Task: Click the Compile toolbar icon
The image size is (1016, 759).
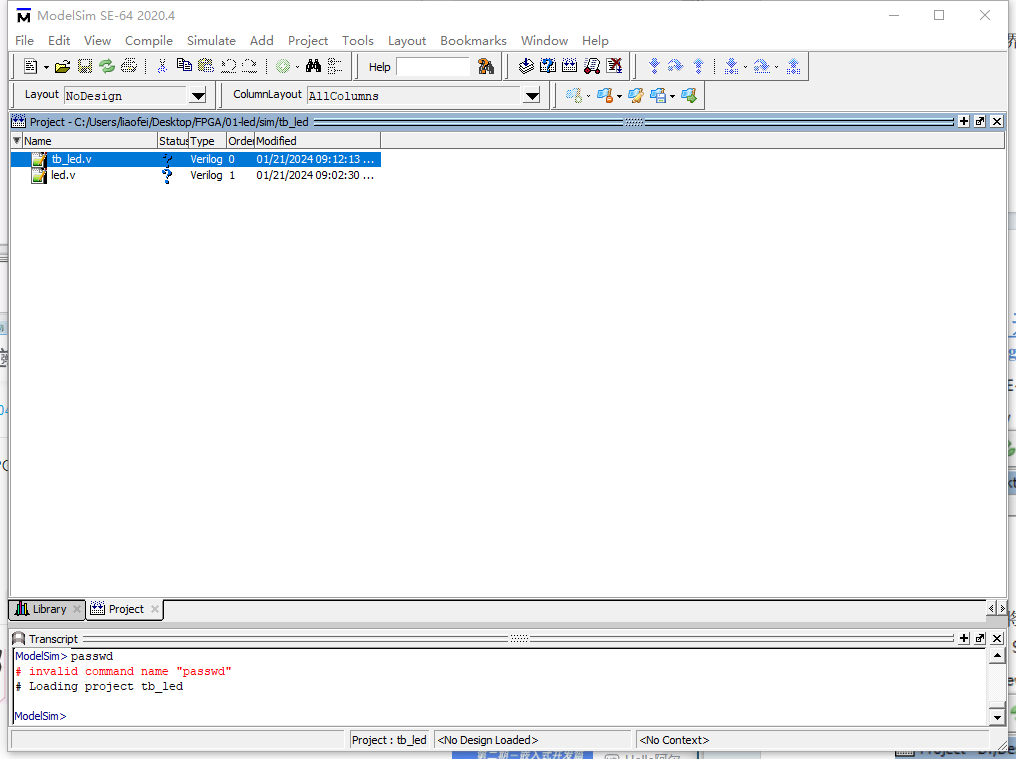Action: (526, 66)
